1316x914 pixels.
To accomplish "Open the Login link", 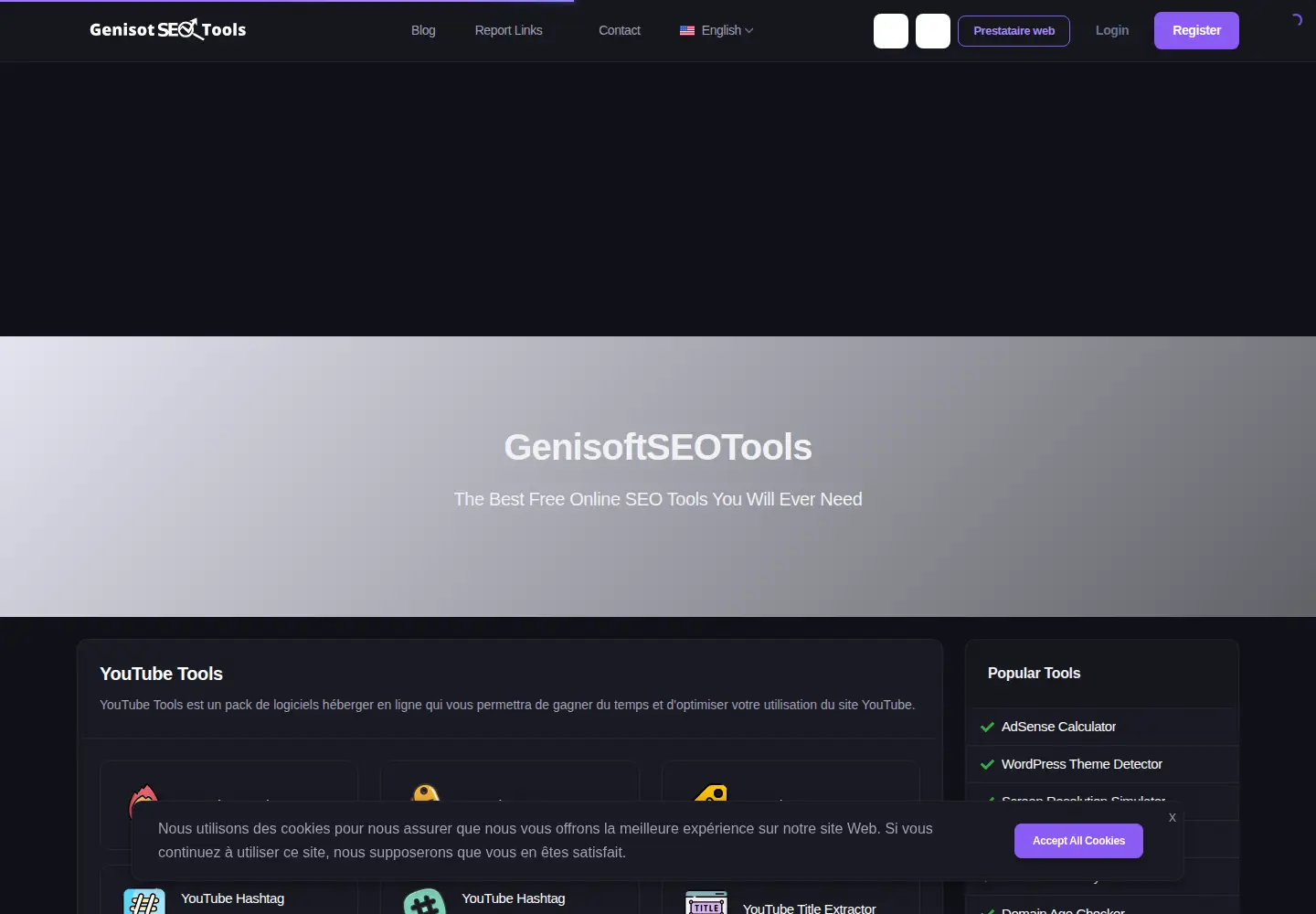I will 1112,30.
